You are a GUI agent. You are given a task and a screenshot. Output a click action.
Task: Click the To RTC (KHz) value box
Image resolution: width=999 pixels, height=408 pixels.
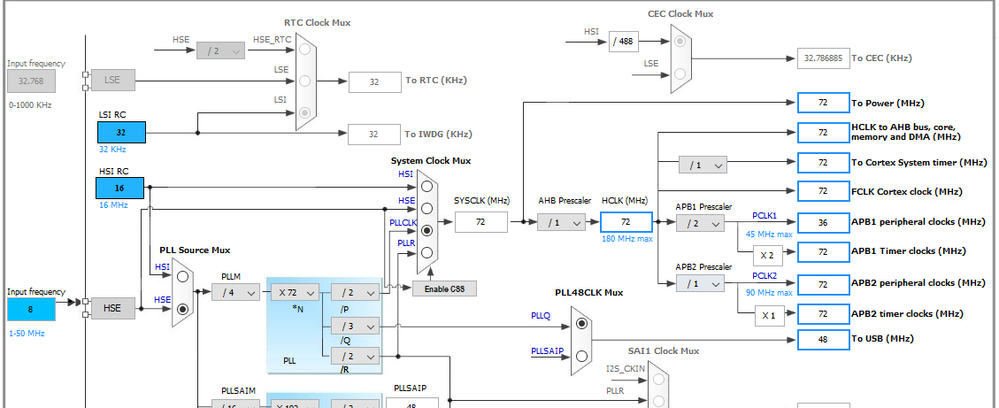tap(375, 82)
